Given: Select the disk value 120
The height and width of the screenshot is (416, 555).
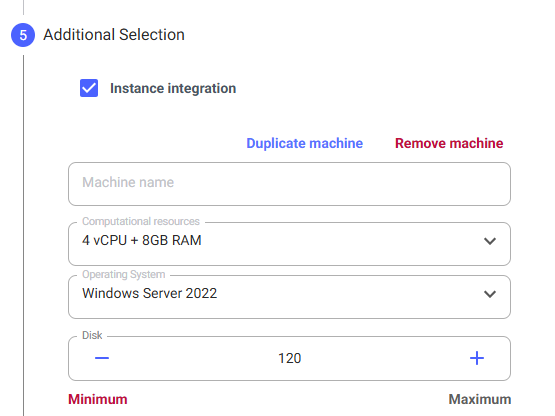Looking at the screenshot, I should click(290, 358).
